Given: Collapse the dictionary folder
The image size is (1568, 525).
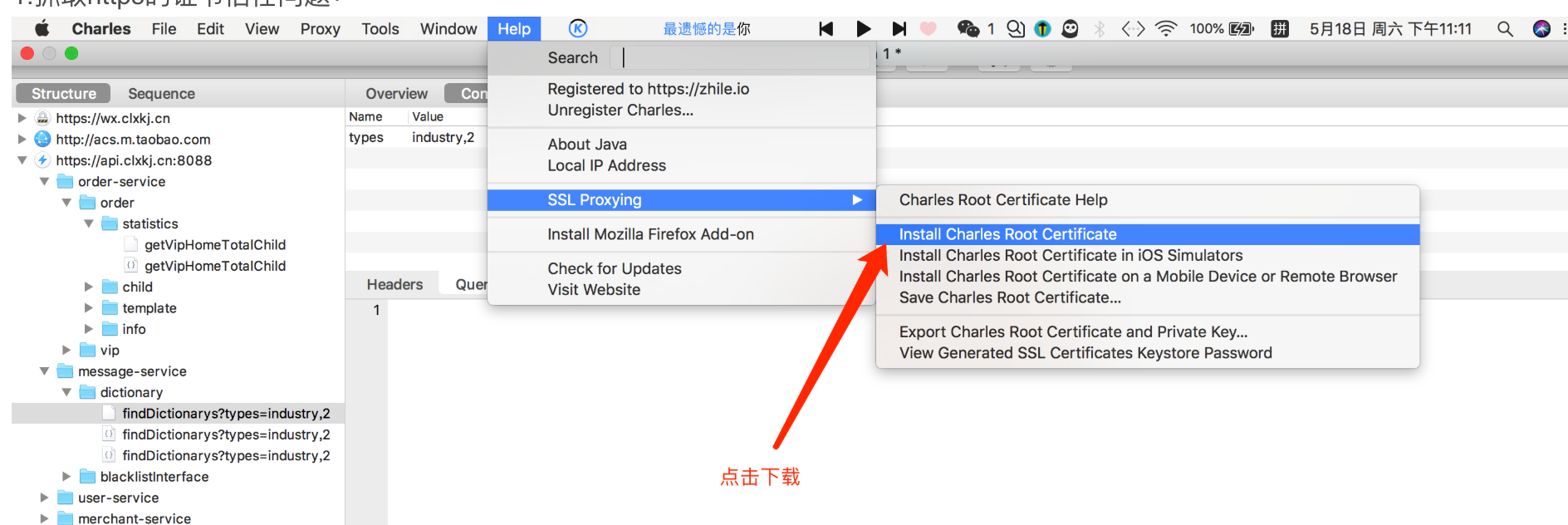Looking at the screenshot, I should (x=66, y=392).
